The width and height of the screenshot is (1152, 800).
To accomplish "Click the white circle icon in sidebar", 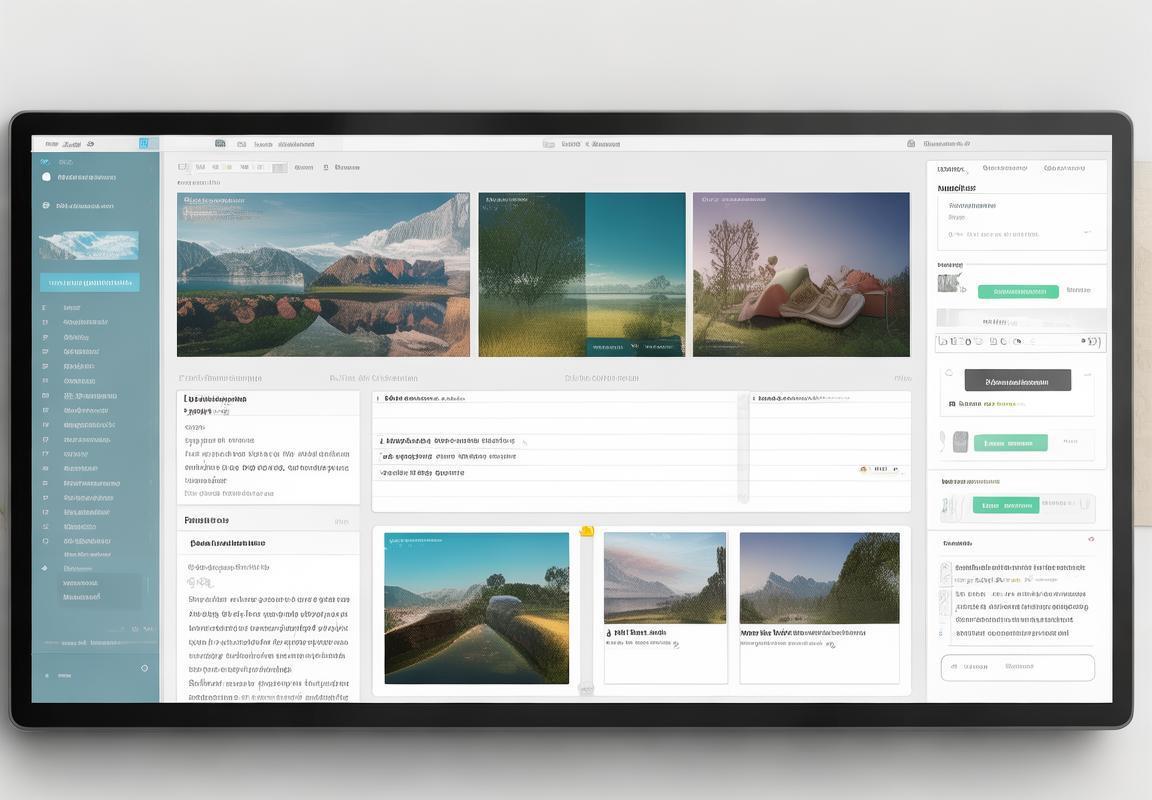I will pos(46,177).
